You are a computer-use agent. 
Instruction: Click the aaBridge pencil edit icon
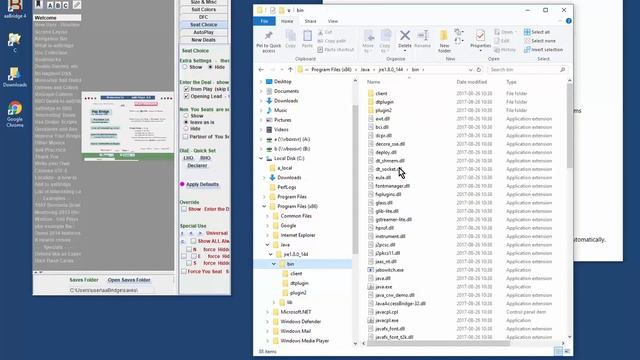coord(77,5)
